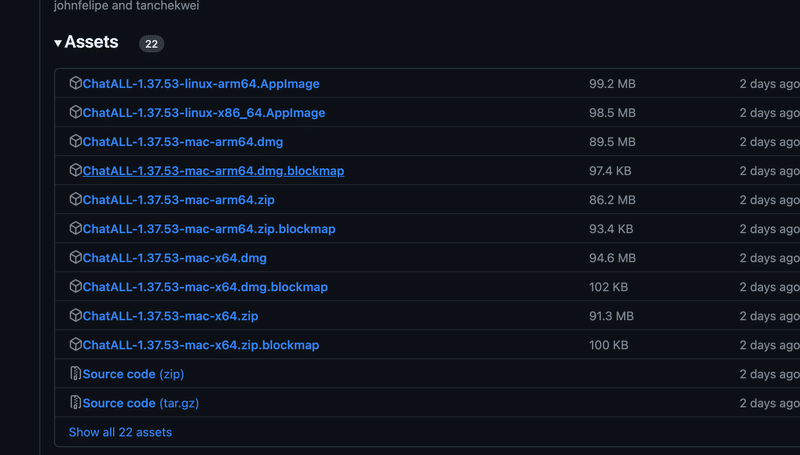The height and width of the screenshot is (455, 800).
Task: Click the file-zip icon beside Source code (zip)
Action: (75, 374)
